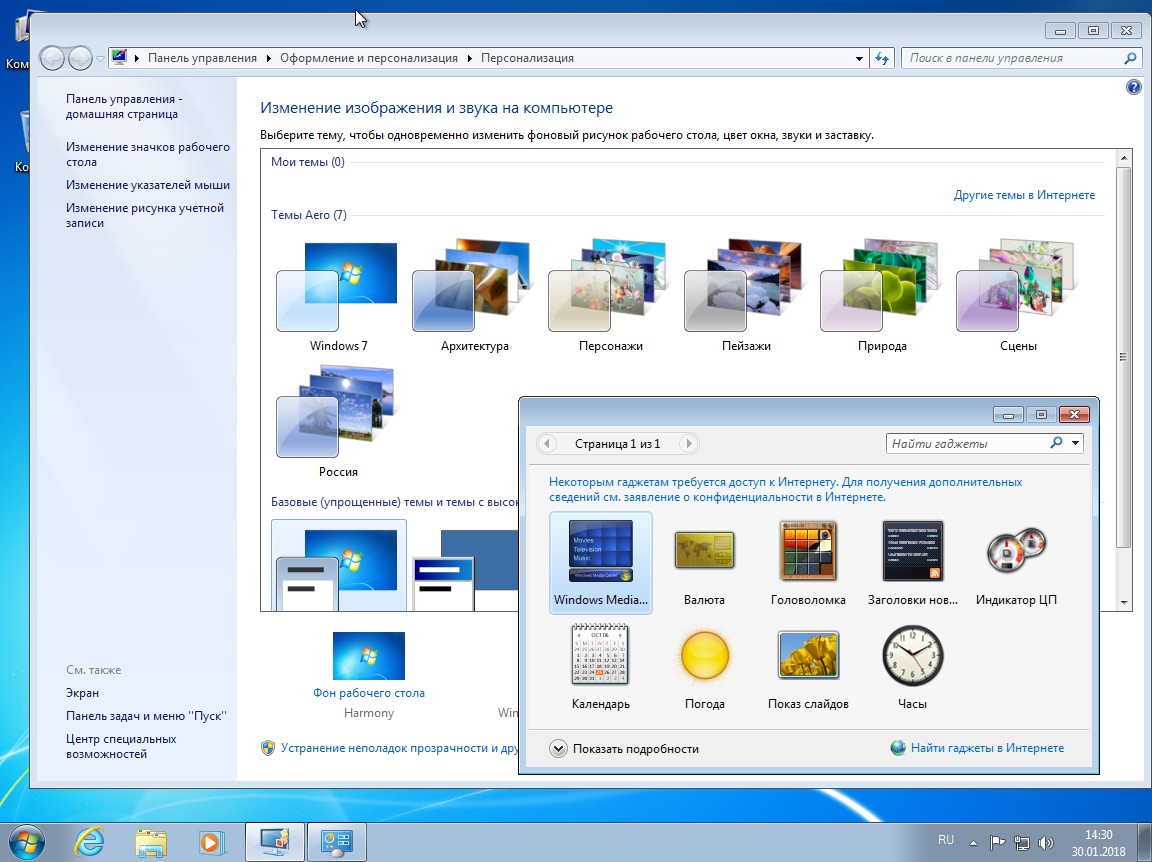Viewport: 1152px width, 862px height.
Task: Open the Start menu orb
Action: click(26, 842)
